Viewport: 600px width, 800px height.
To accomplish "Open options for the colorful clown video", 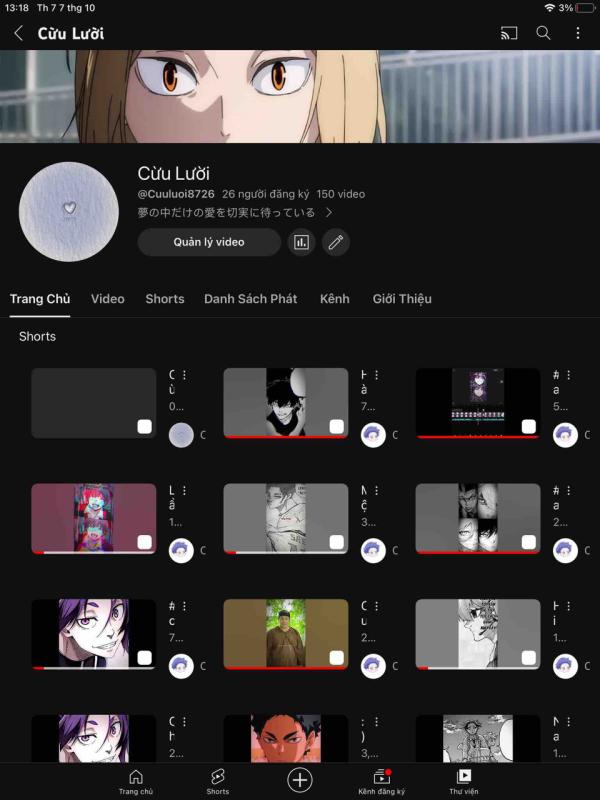I will point(184,490).
